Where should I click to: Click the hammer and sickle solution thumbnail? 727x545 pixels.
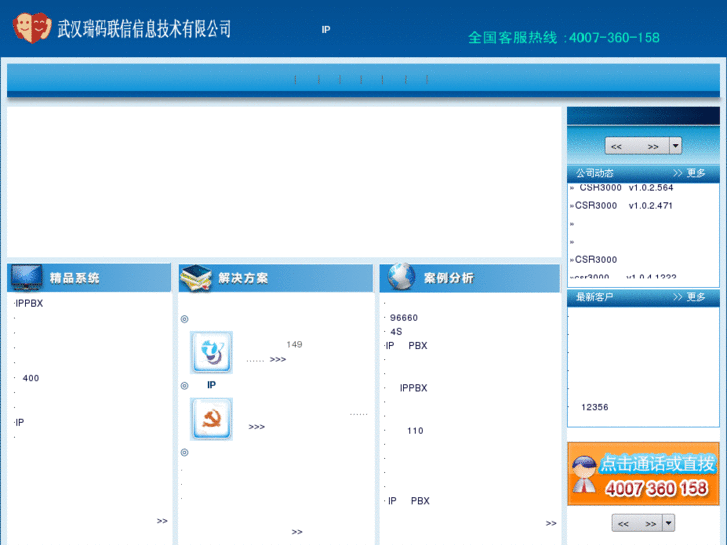[211, 419]
